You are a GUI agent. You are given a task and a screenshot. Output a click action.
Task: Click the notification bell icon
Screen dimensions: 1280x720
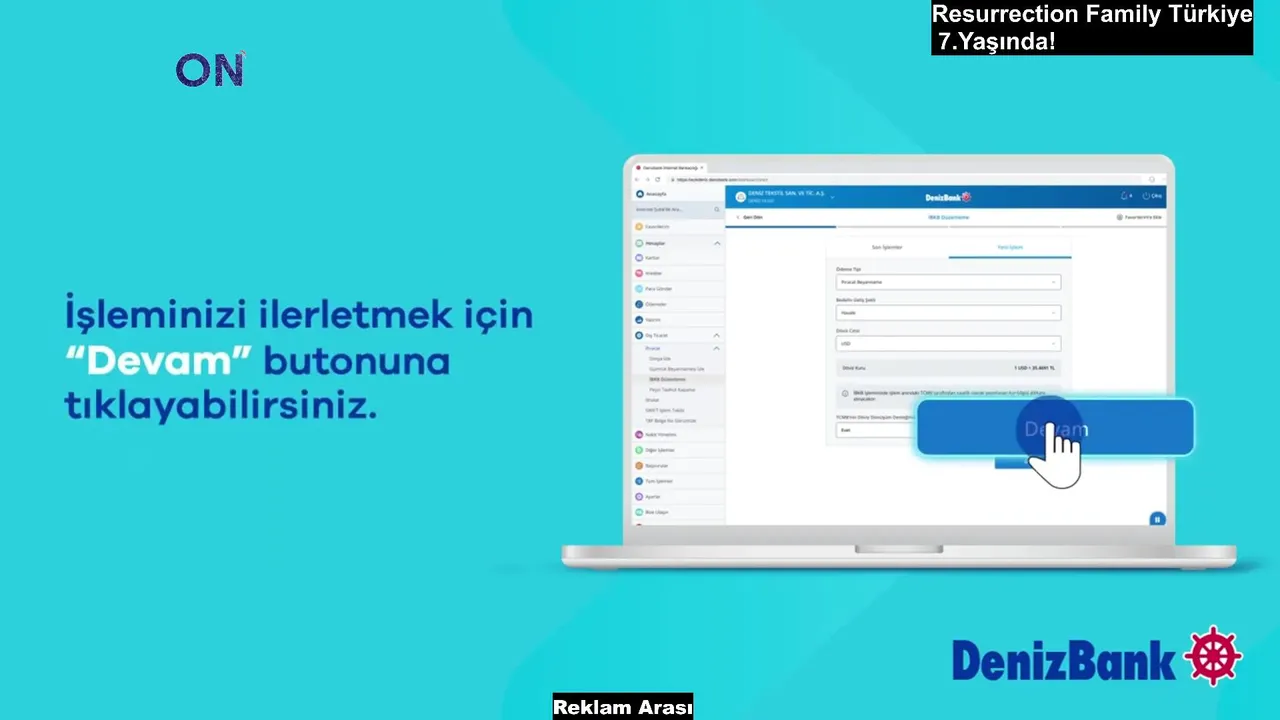(1124, 196)
